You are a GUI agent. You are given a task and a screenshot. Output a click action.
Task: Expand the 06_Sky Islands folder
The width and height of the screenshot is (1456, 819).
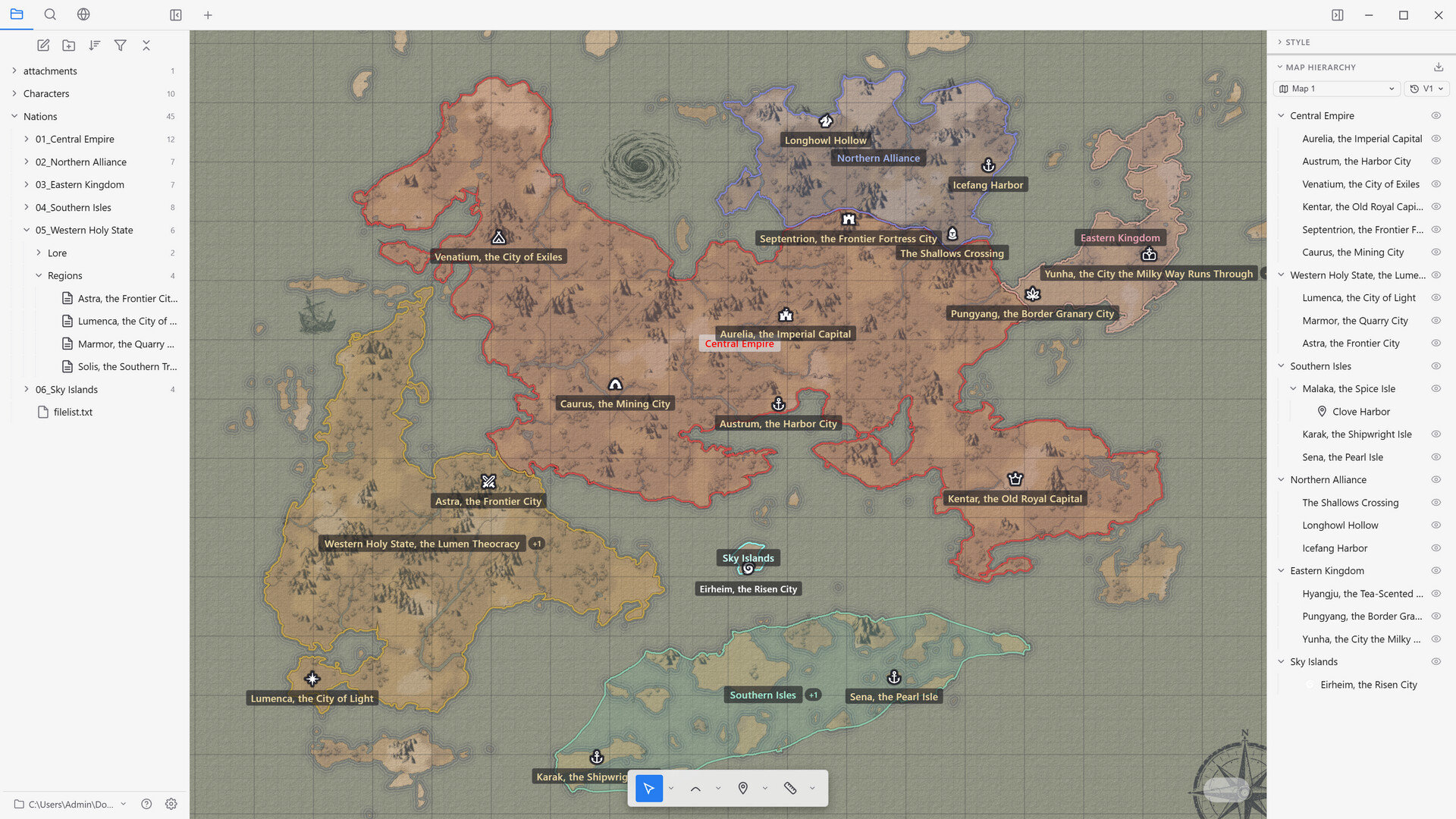(x=27, y=389)
